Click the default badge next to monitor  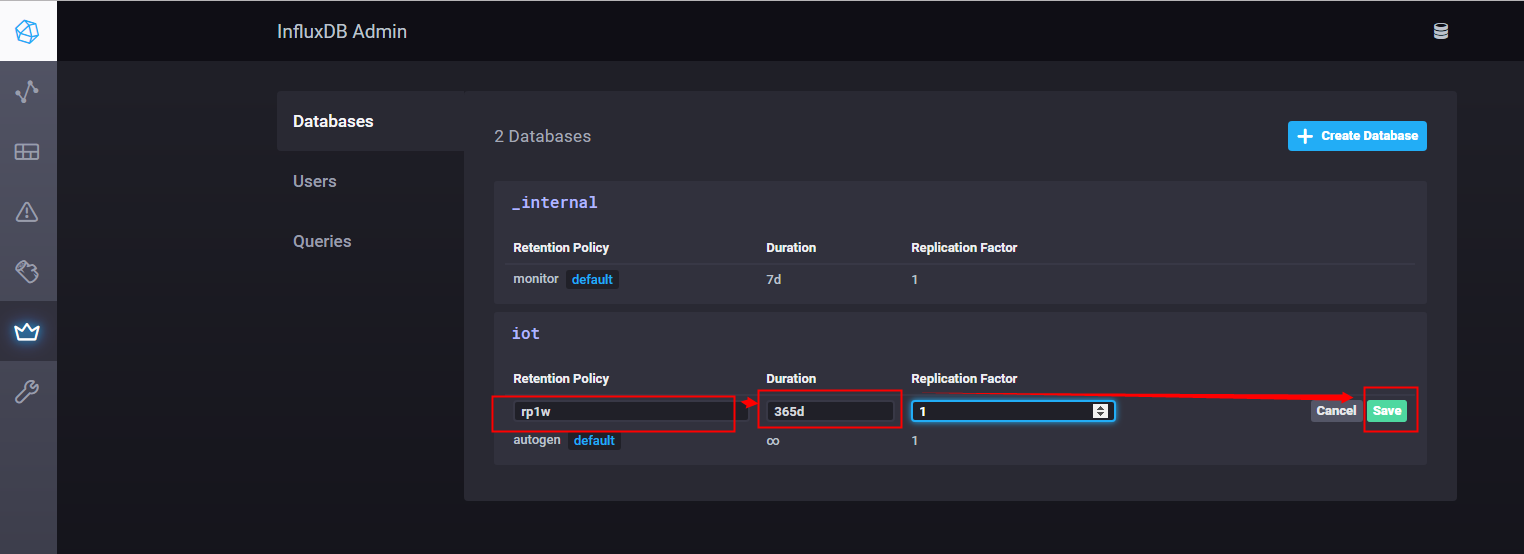tap(592, 280)
